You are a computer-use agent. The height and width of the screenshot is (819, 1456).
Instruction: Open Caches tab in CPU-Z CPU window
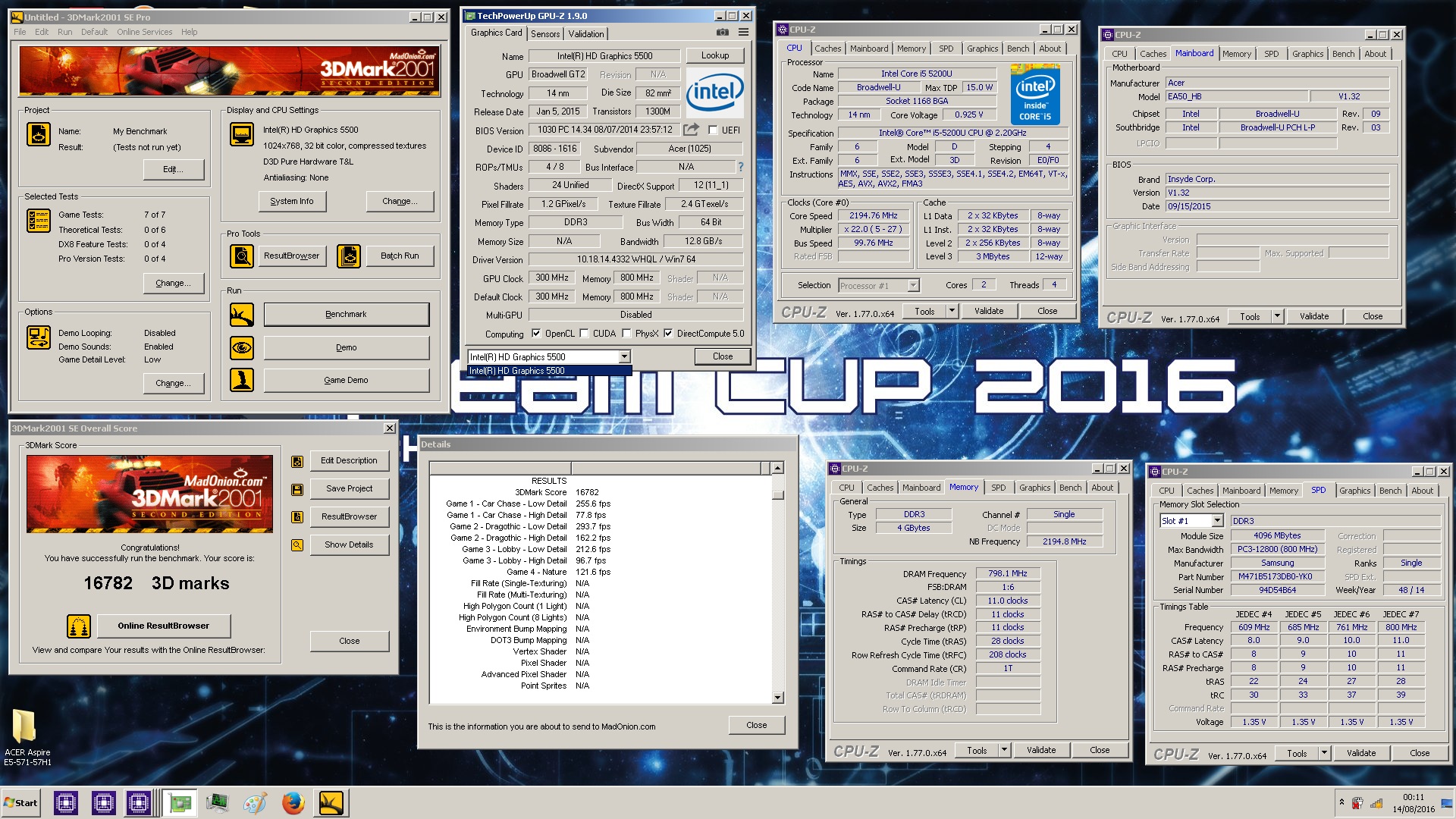(x=827, y=49)
